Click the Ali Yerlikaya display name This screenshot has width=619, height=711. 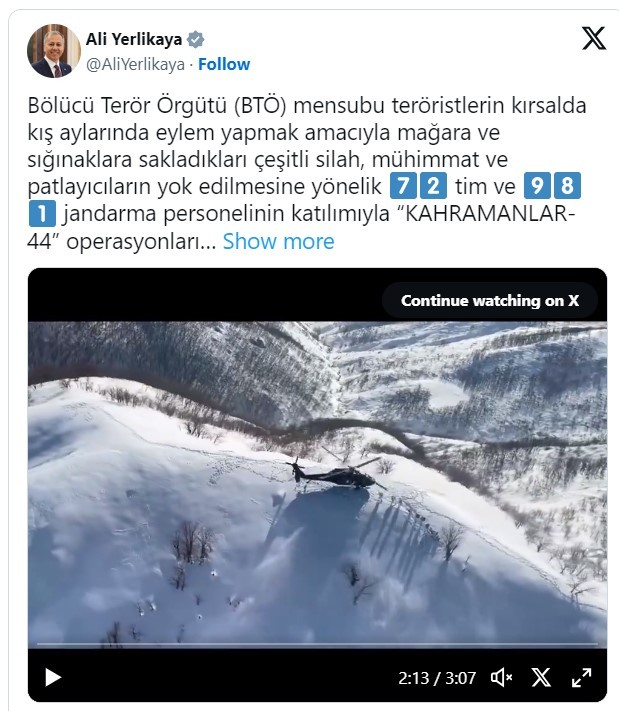point(134,39)
